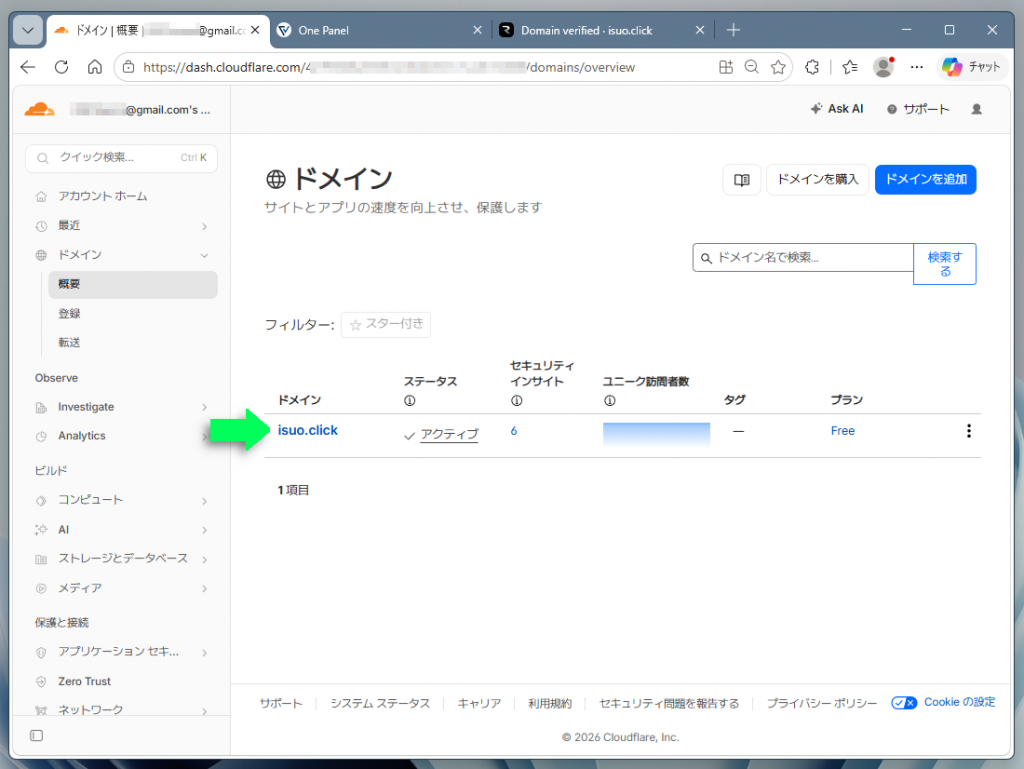Click the アクティブ status link

click(449, 434)
